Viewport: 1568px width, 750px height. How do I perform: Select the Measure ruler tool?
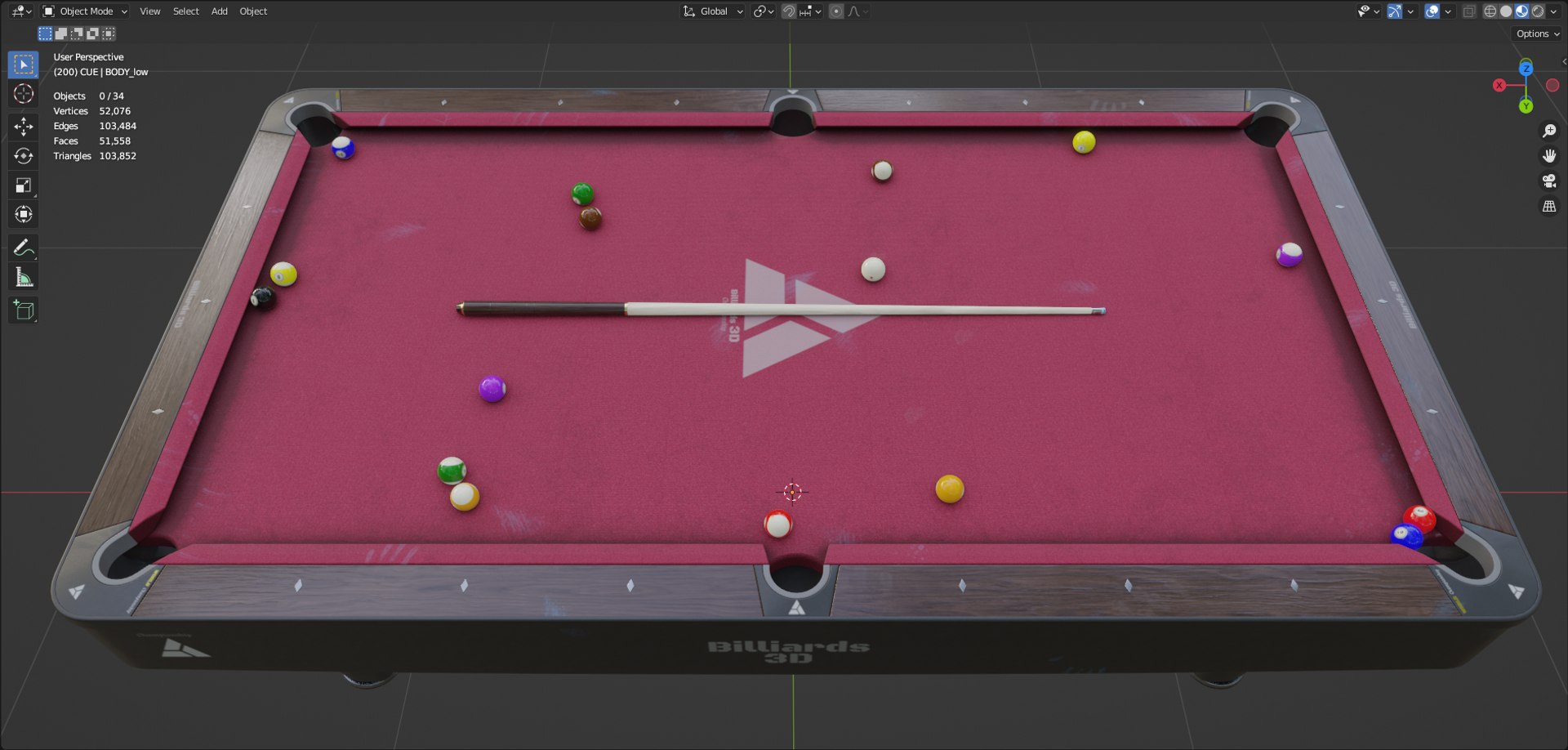pos(23,278)
